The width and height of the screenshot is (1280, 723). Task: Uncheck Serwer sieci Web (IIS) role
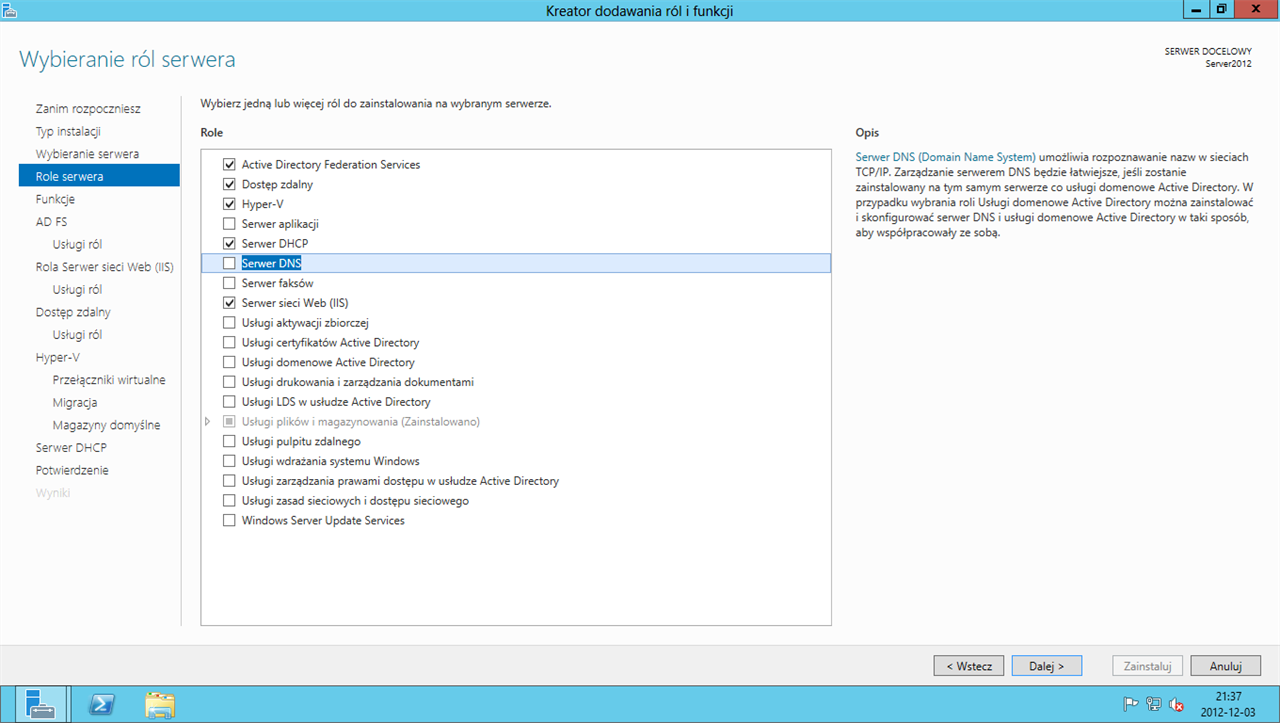click(x=229, y=303)
